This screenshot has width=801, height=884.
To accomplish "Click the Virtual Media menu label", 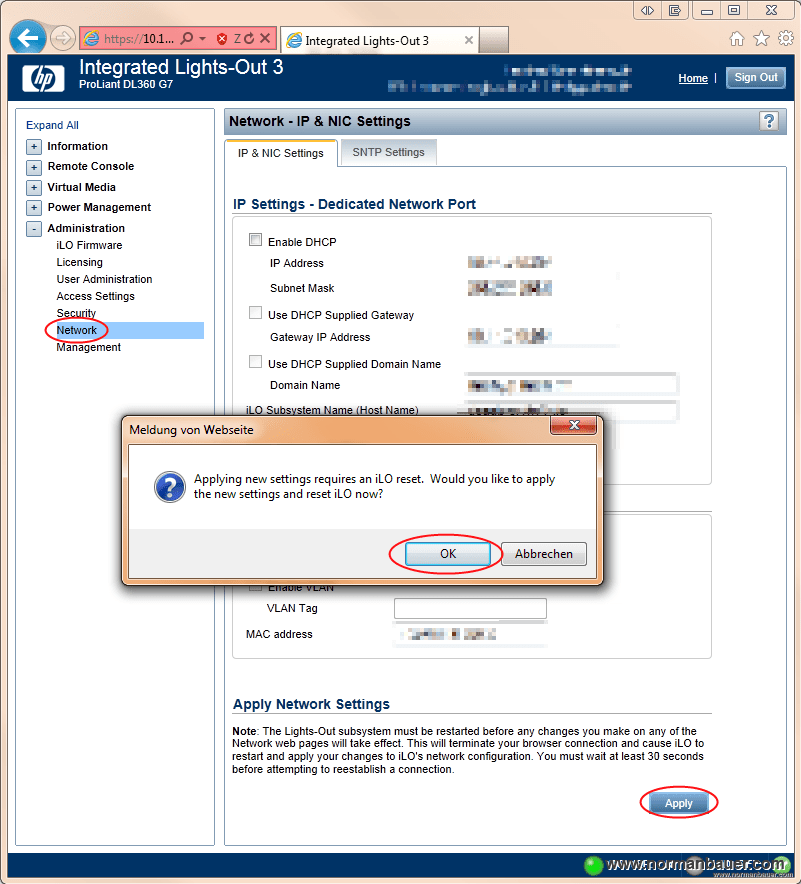I will tap(81, 187).
